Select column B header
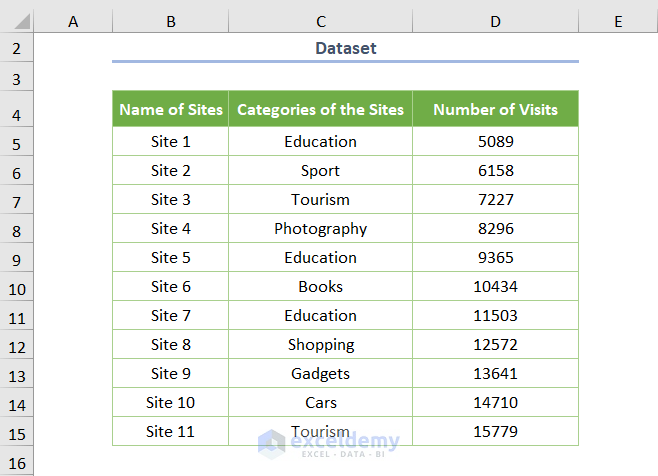This screenshot has height=476, width=658. point(171,21)
